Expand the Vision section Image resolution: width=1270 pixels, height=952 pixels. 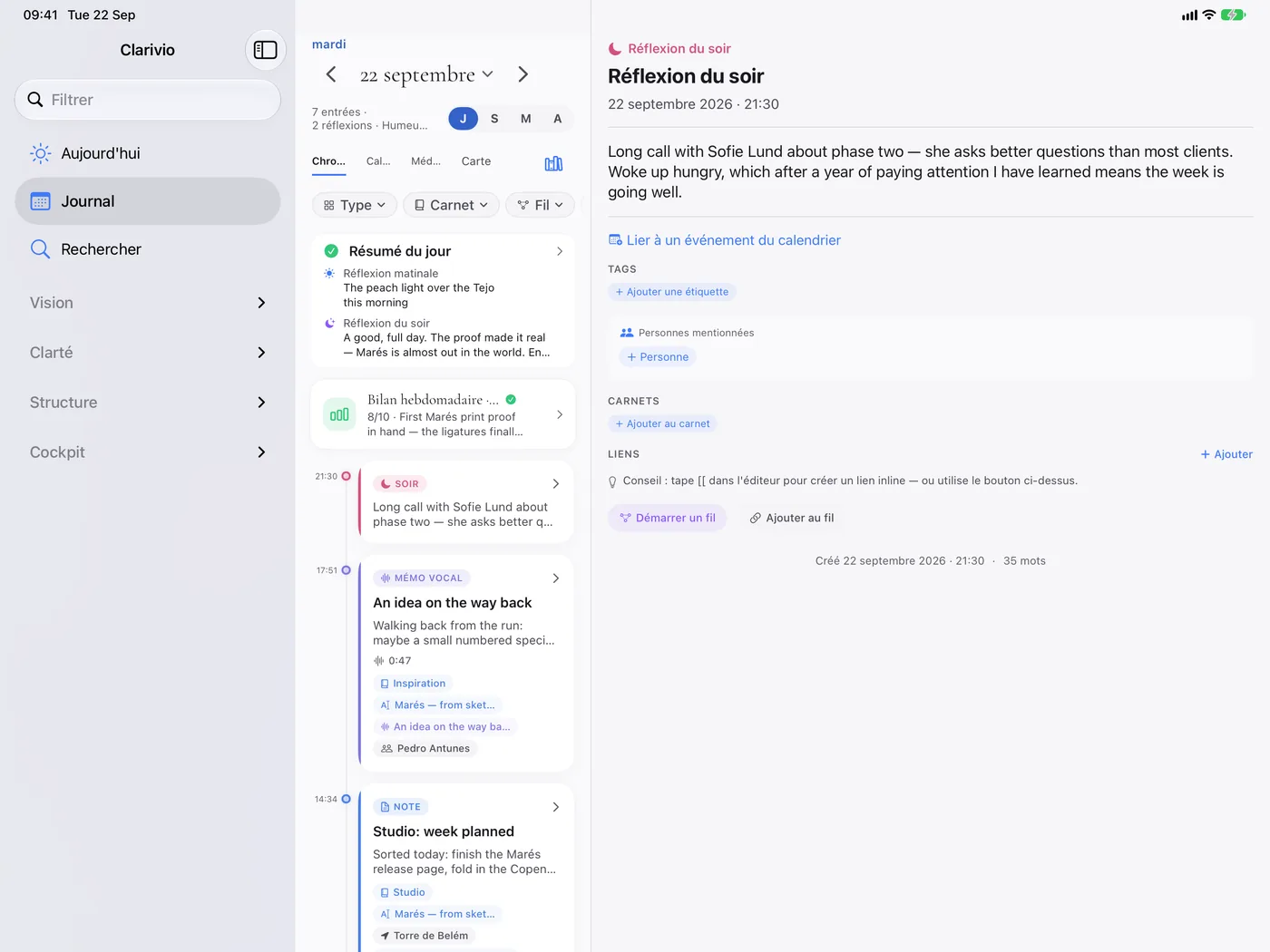pyautogui.click(x=148, y=303)
